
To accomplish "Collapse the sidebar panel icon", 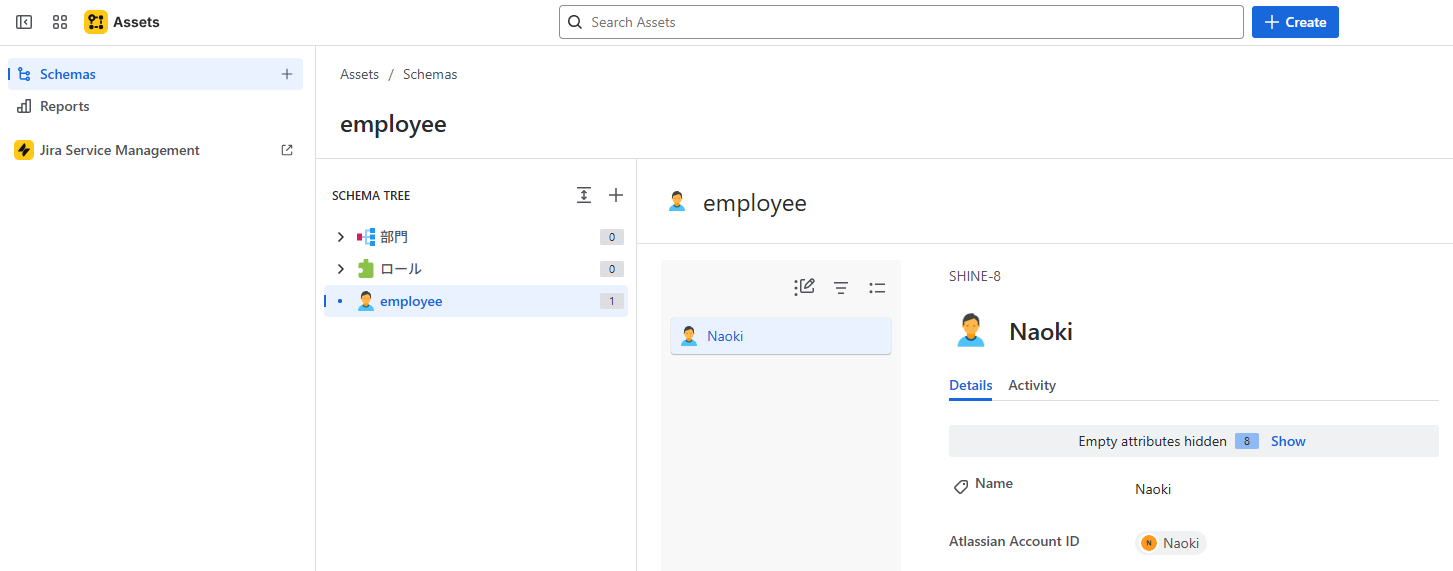I will click(24, 22).
